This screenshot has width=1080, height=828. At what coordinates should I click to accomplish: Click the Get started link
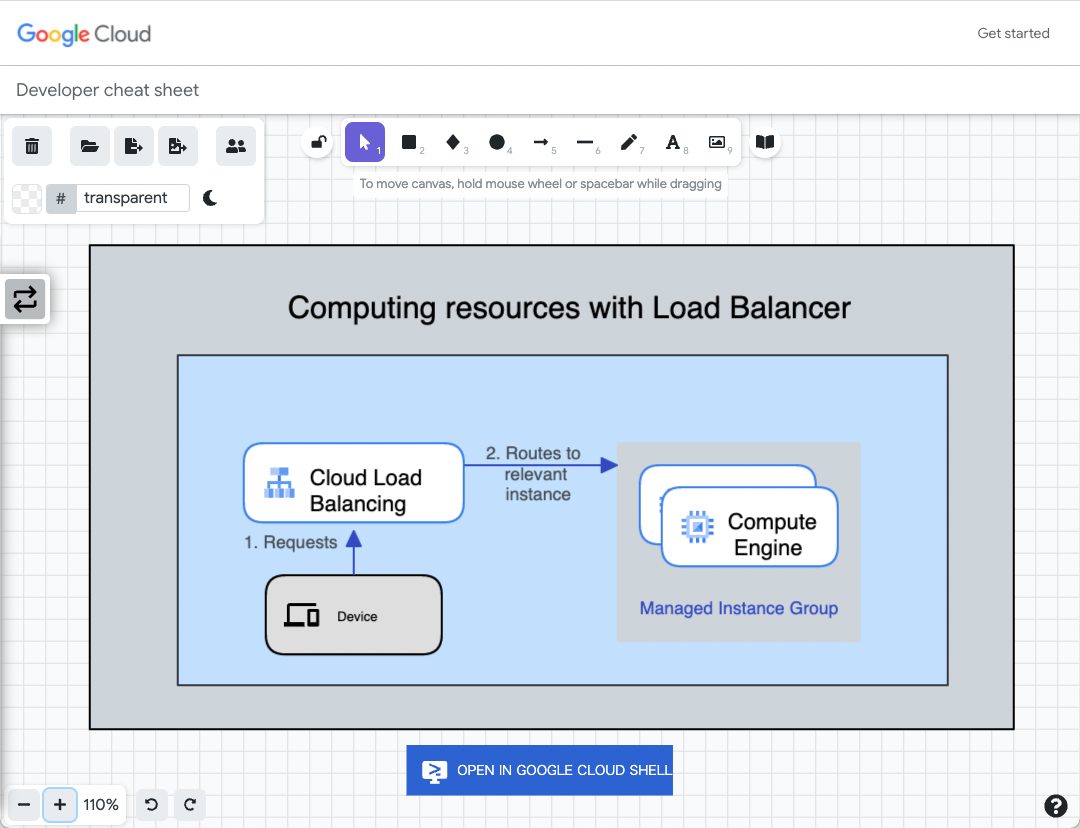pos(1013,33)
